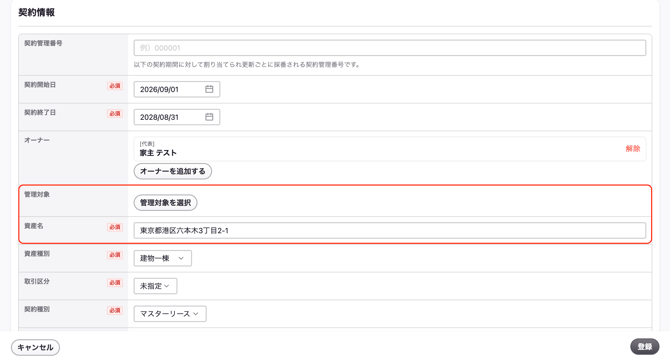This screenshot has width=670, height=363.
Task: Click the 取引区分 label
Action: click(37, 281)
